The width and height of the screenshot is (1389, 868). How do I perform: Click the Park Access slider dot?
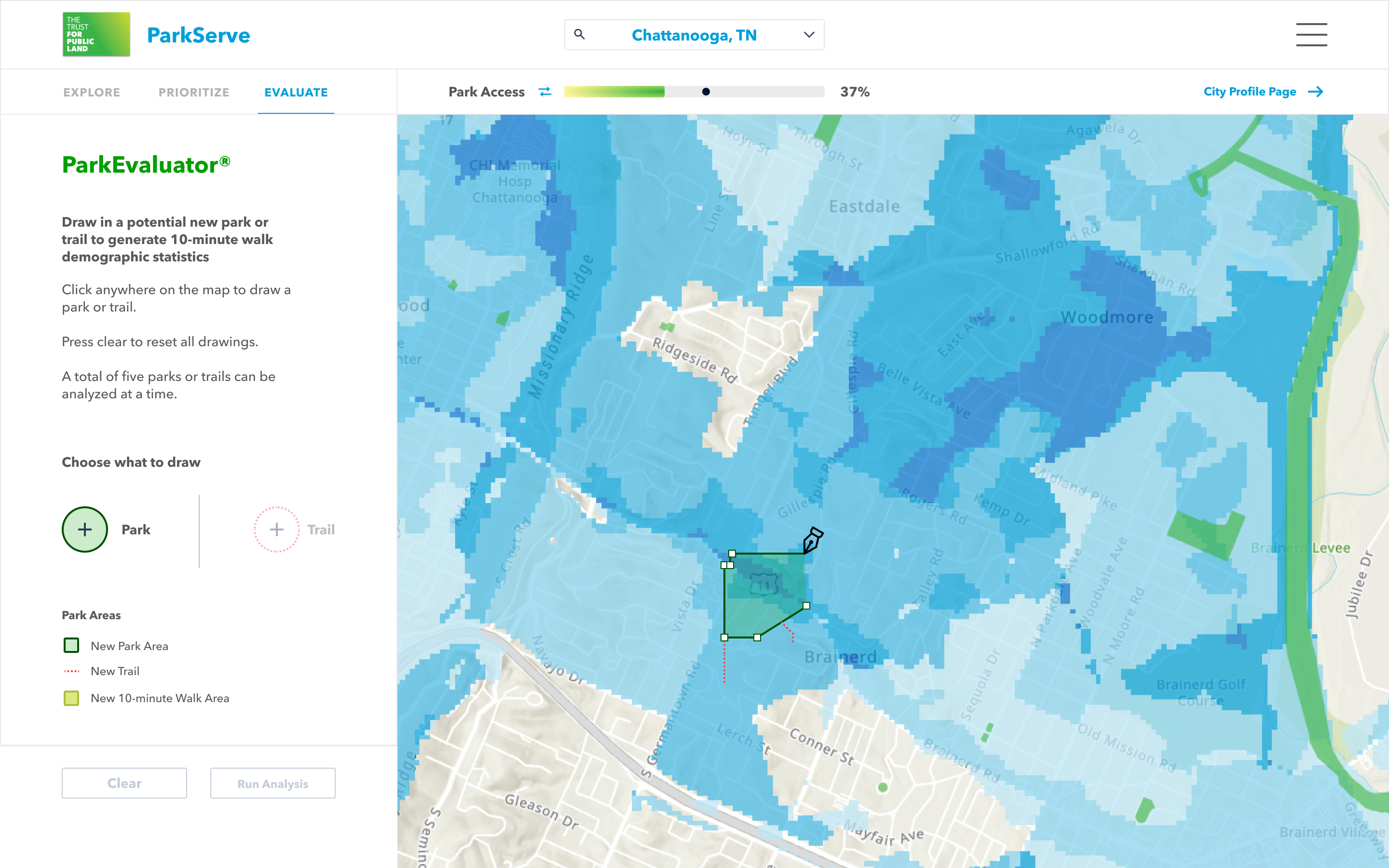tap(706, 92)
